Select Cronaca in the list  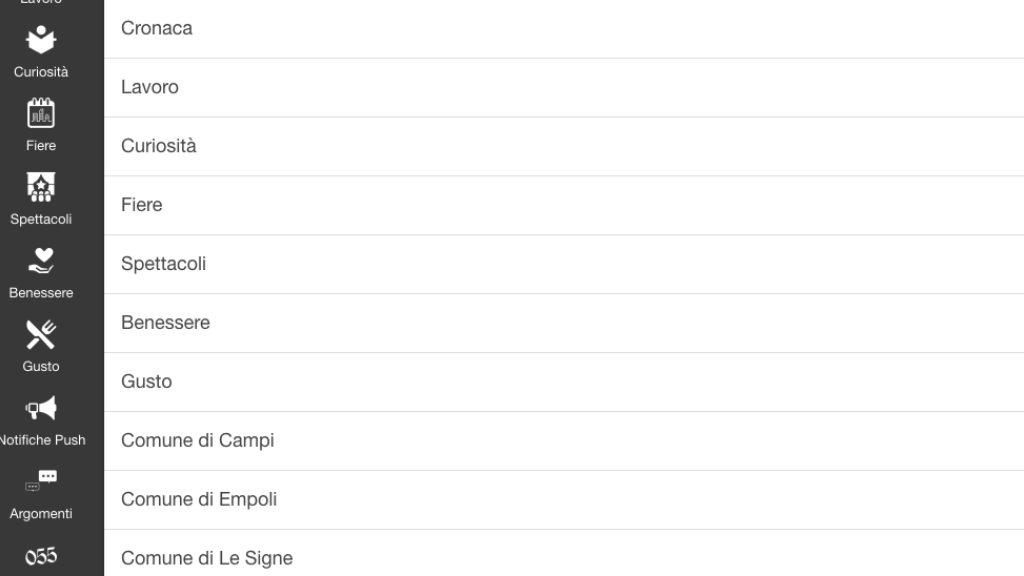564,29
